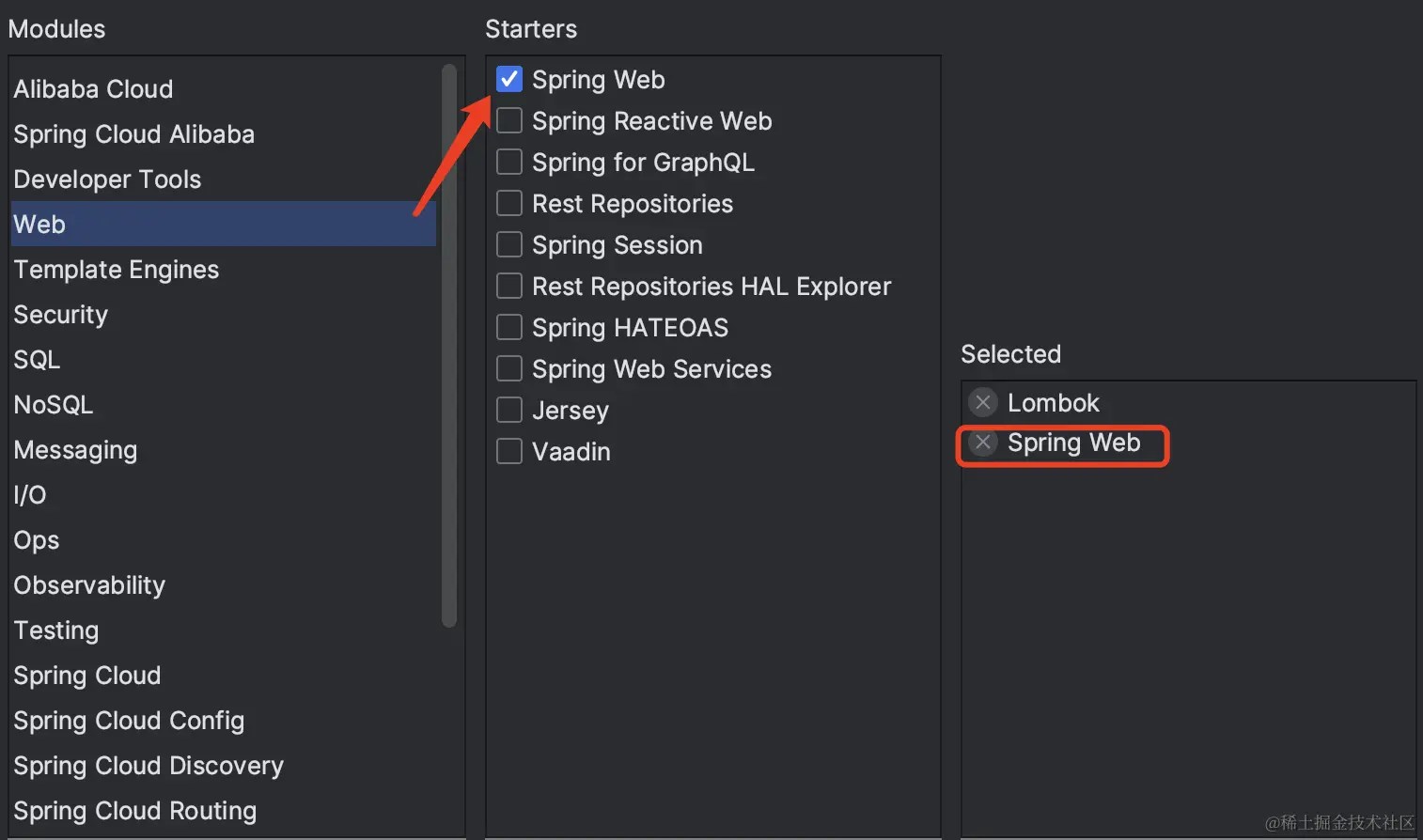1423x840 pixels.
Task: Enable the Spring Reactive Web starter
Action: click(x=509, y=121)
